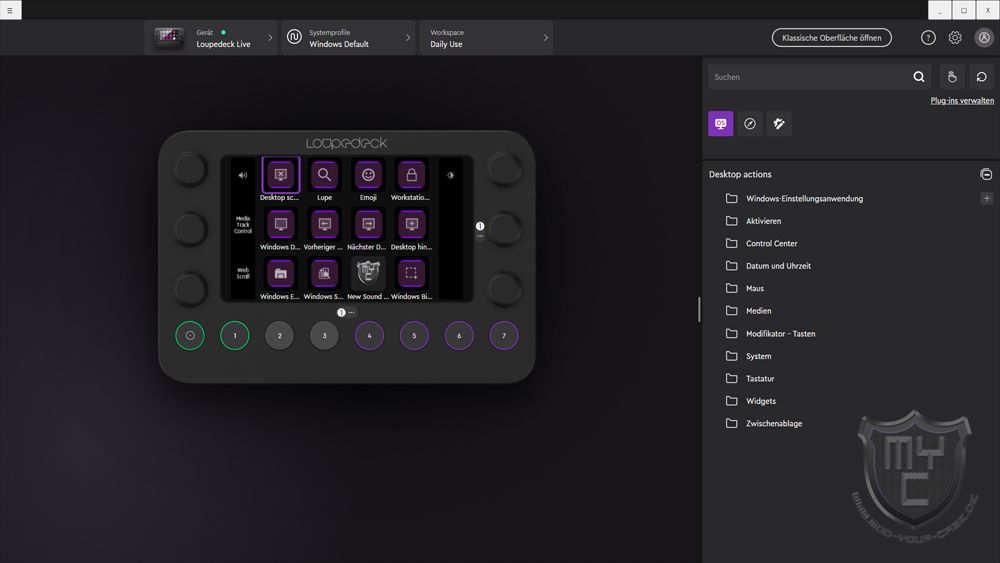Select round device button 2

279,335
